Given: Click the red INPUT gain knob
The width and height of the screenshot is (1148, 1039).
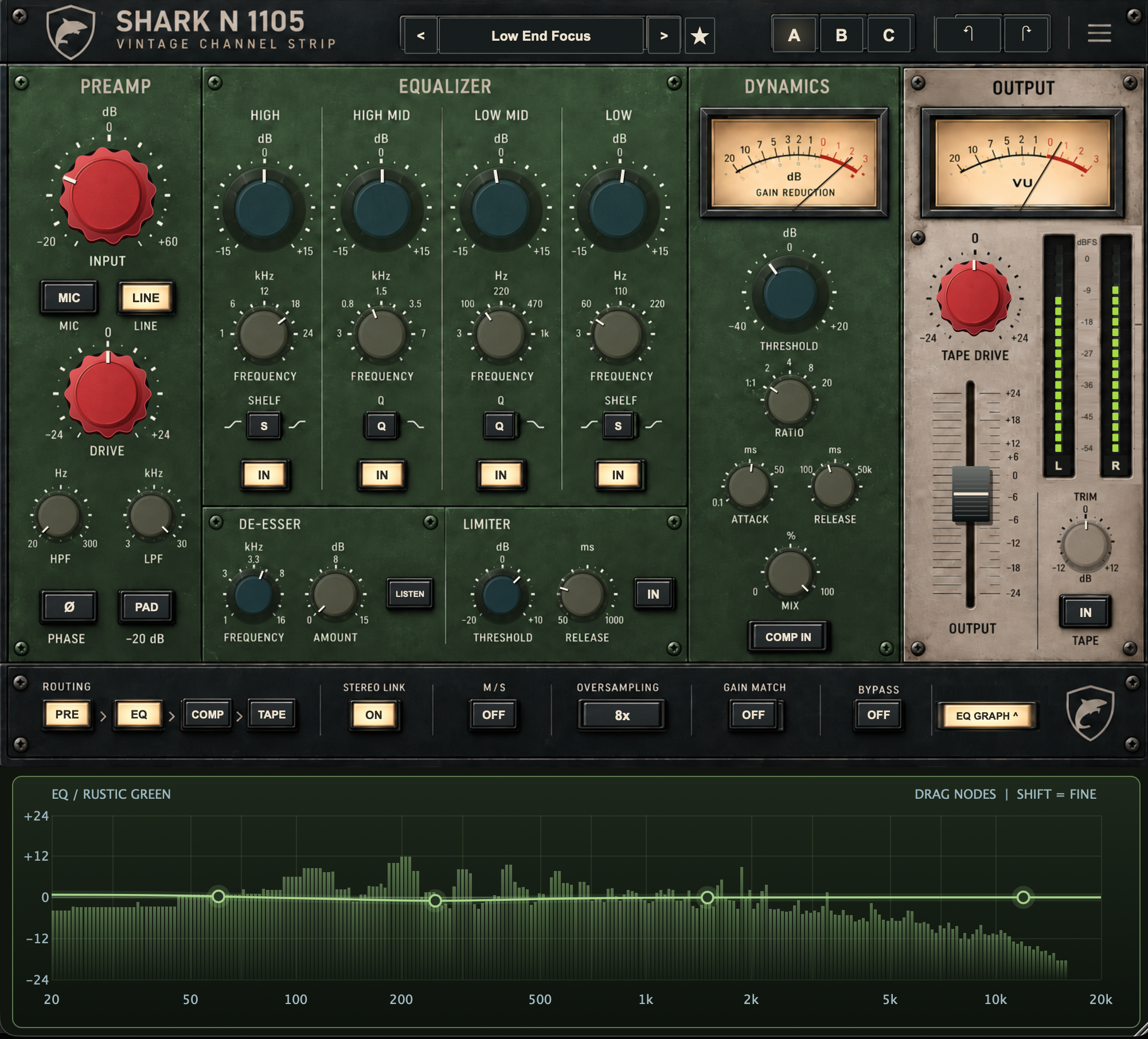Looking at the screenshot, I should click(107, 196).
